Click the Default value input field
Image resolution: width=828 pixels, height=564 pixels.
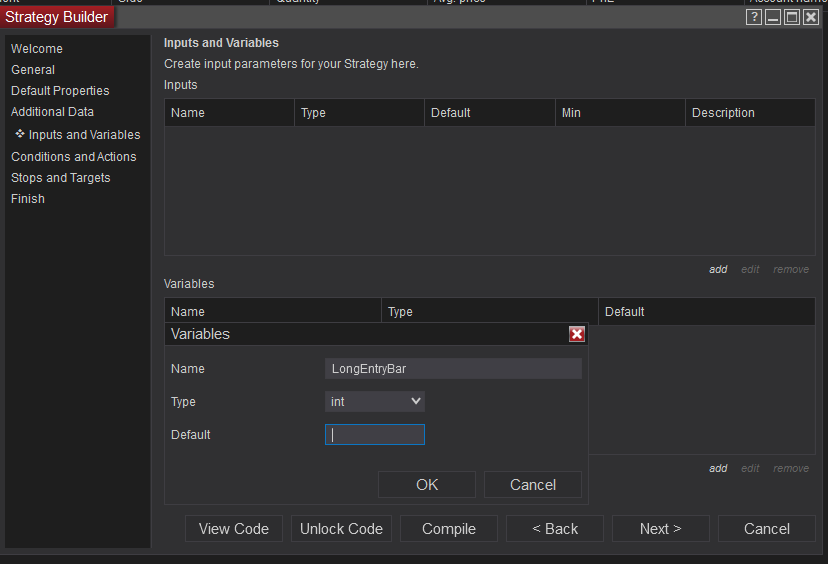click(375, 435)
